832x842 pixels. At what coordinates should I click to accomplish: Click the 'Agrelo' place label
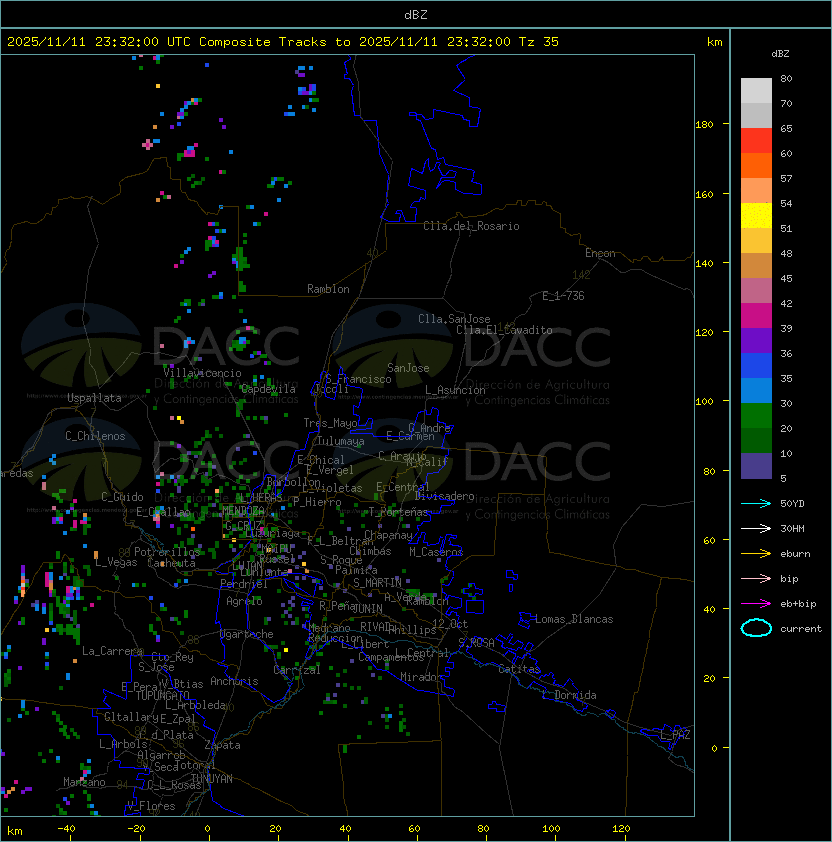coord(244,601)
